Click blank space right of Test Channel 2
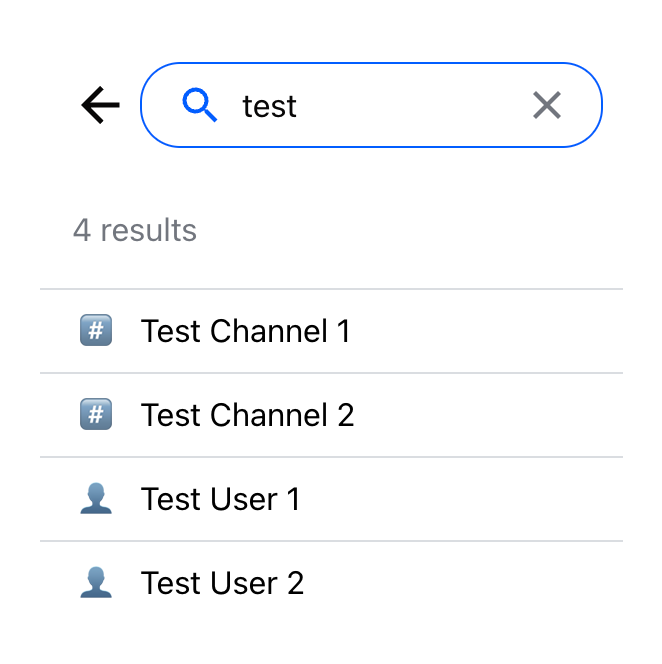Image resolution: width=662 pixels, height=664 pixels. point(490,415)
